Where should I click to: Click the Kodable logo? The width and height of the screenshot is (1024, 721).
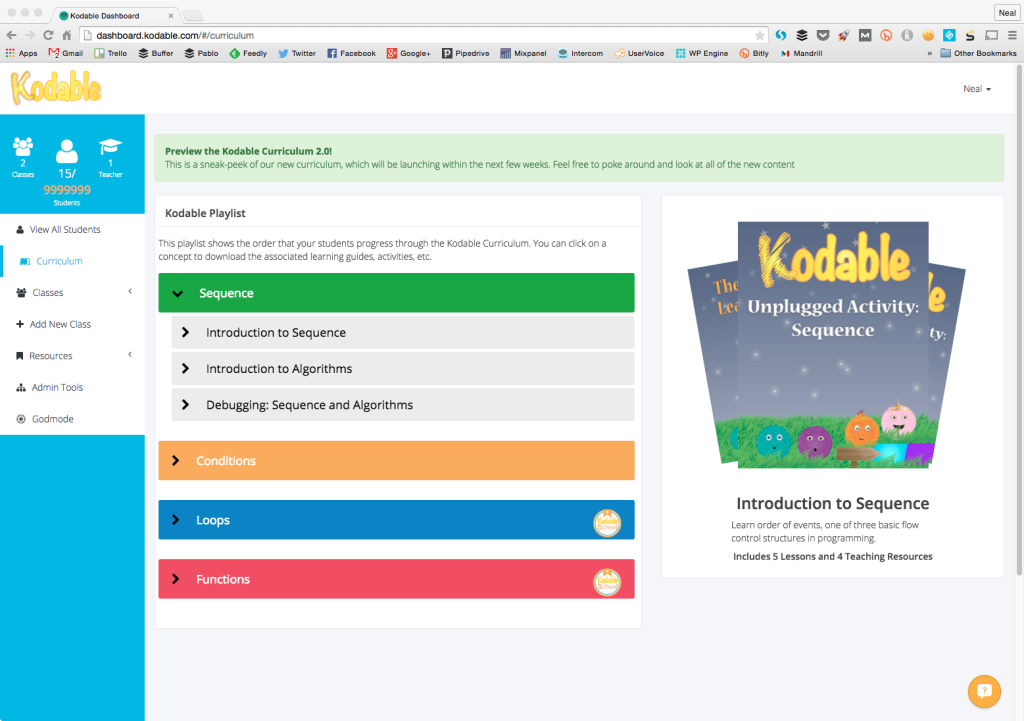56,88
